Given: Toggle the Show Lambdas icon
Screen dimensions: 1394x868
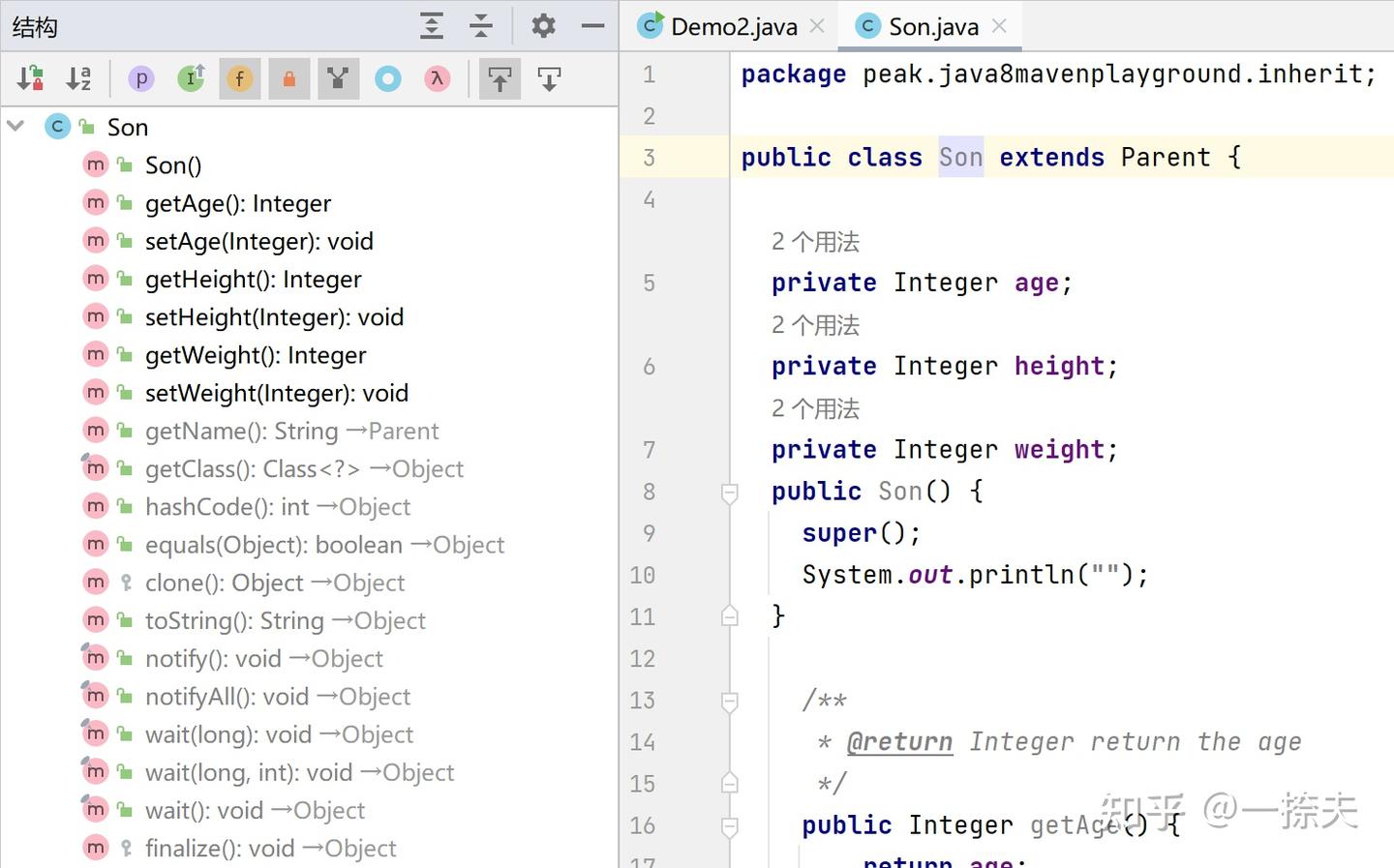Looking at the screenshot, I should (437, 78).
